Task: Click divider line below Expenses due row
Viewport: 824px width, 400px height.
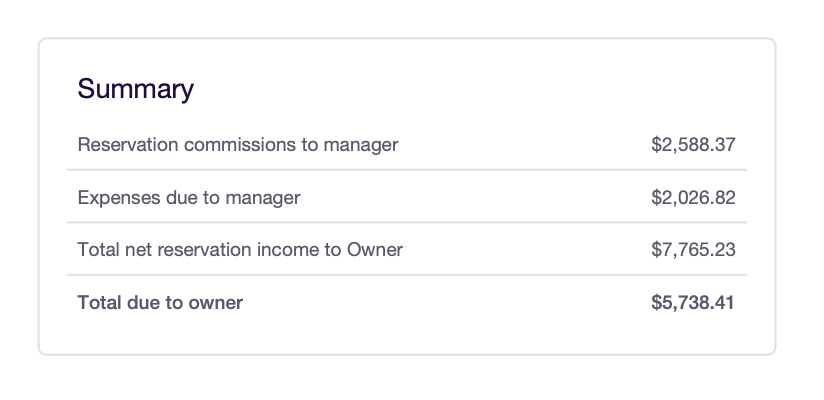Action: 407,222
